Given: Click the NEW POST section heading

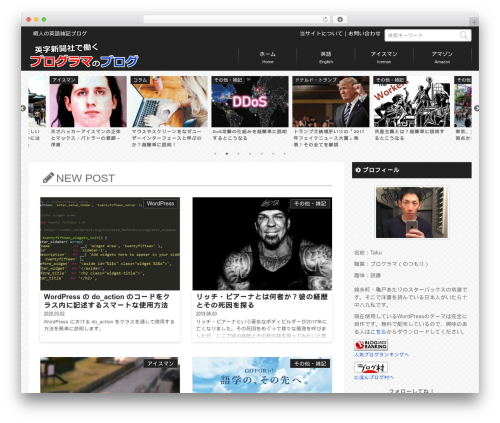Looking at the screenshot, I should [x=79, y=178].
